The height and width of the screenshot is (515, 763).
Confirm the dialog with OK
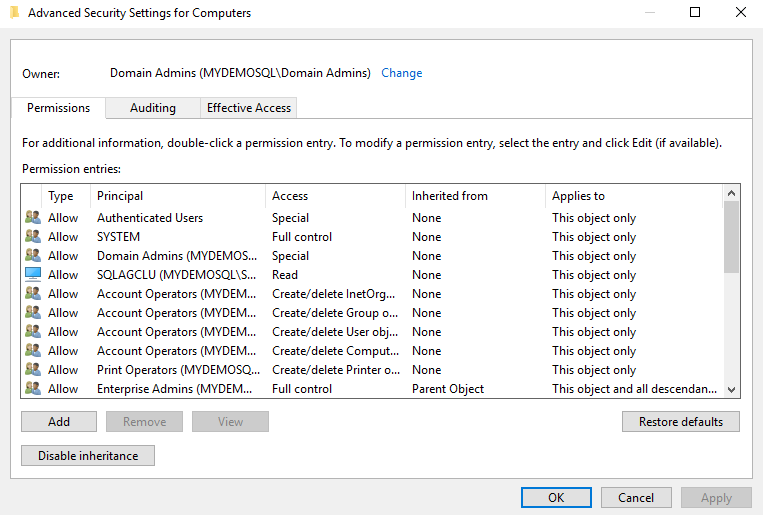pyautogui.click(x=556, y=497)
